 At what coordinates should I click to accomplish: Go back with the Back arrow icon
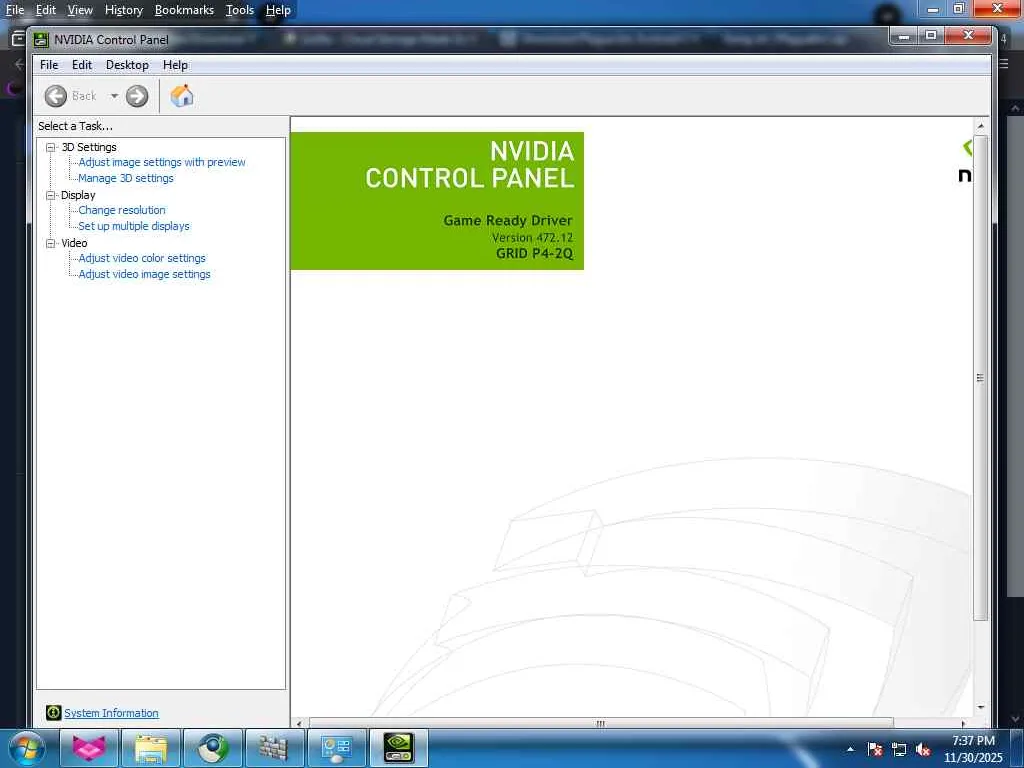pyautogui.click(x=56, y=96)
